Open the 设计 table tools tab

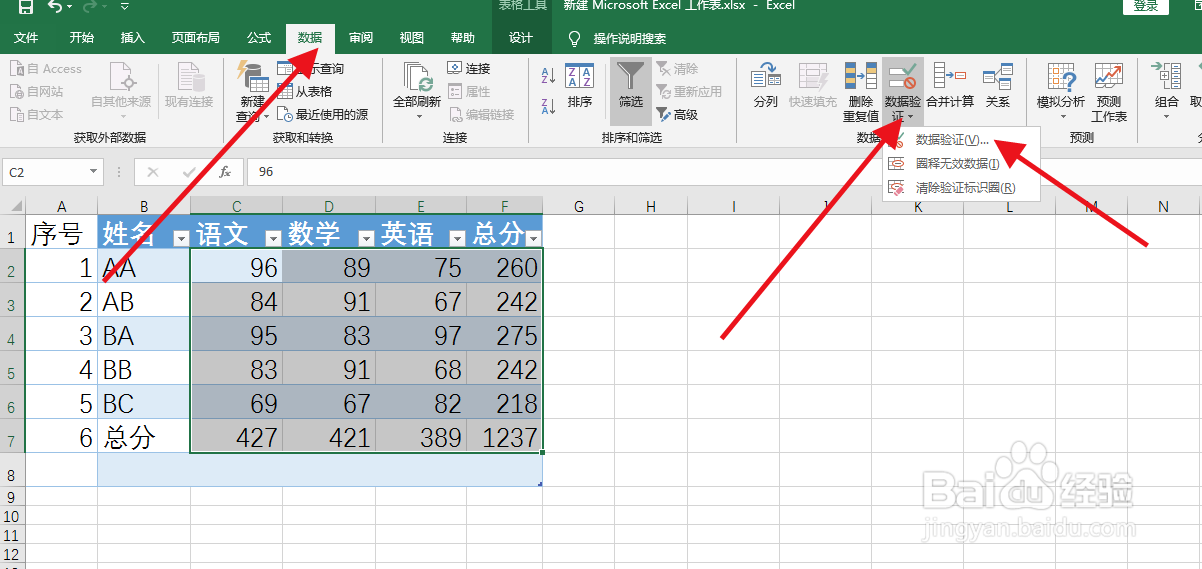click(x=521, y=38)
